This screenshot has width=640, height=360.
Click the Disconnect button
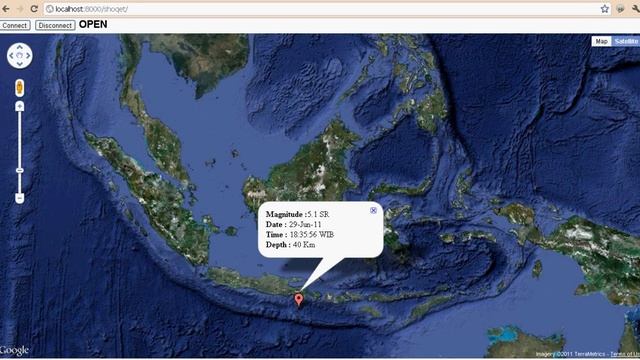point(55,25)
